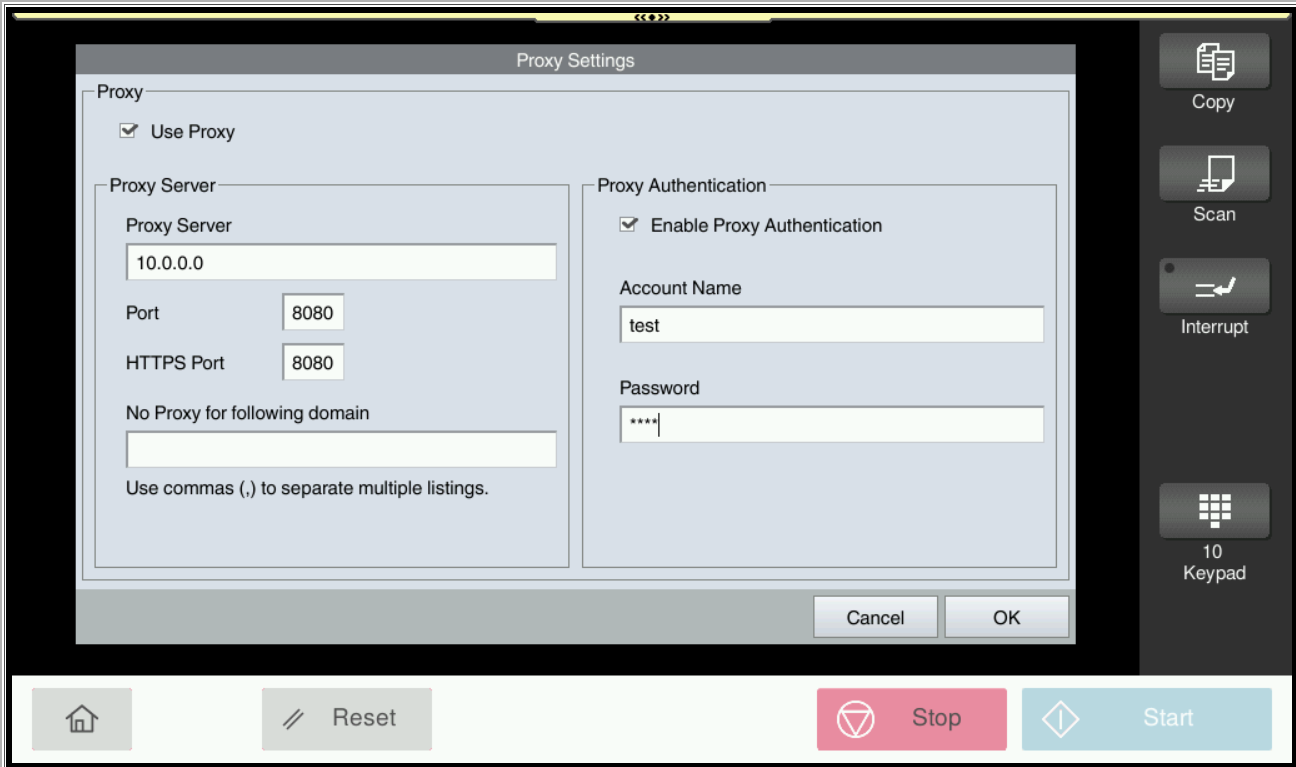Image resolution: width=1296 pixels, height=767 pixels.
Task: Click the Password field
Action: (831, 425)
